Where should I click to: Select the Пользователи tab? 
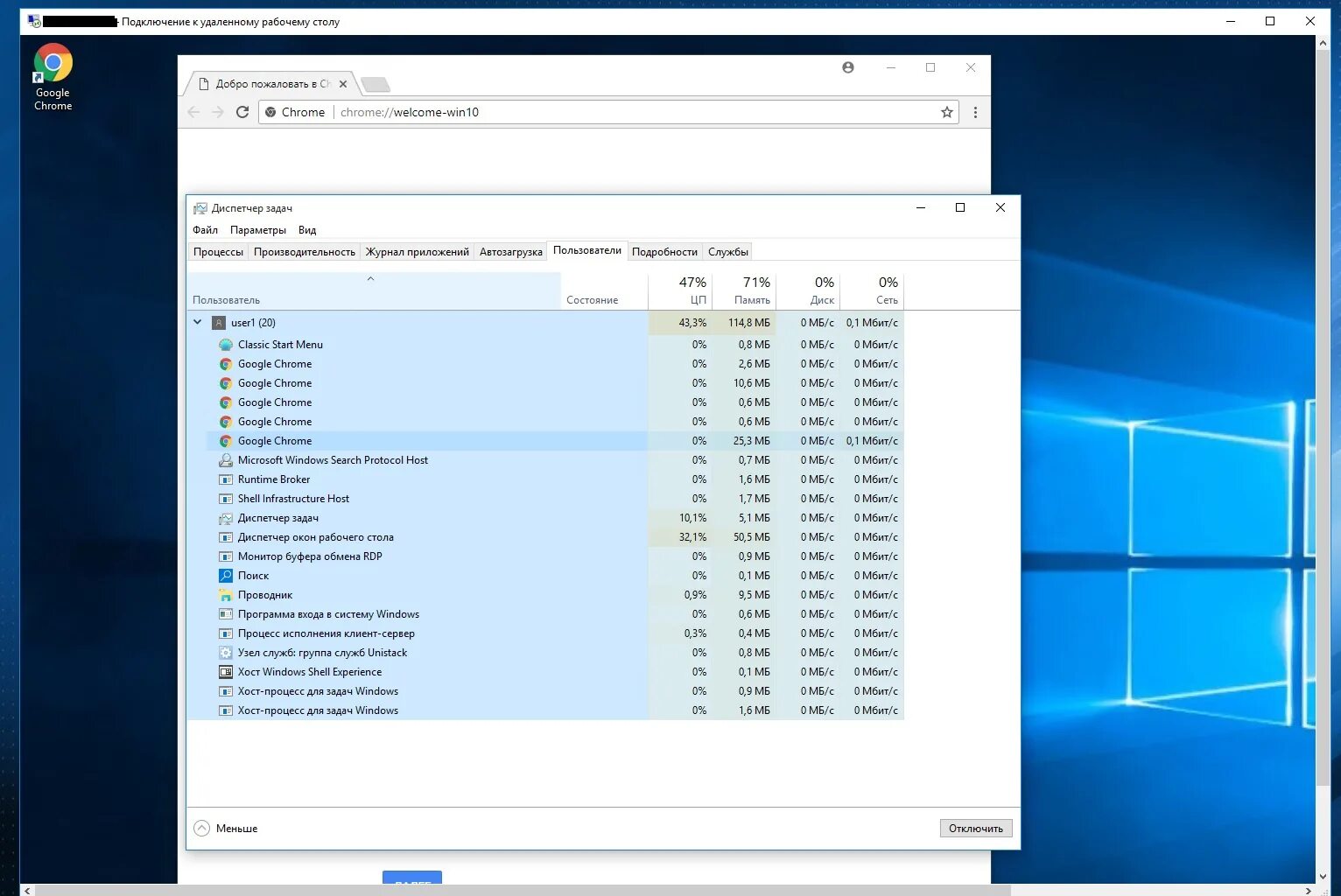587,250
